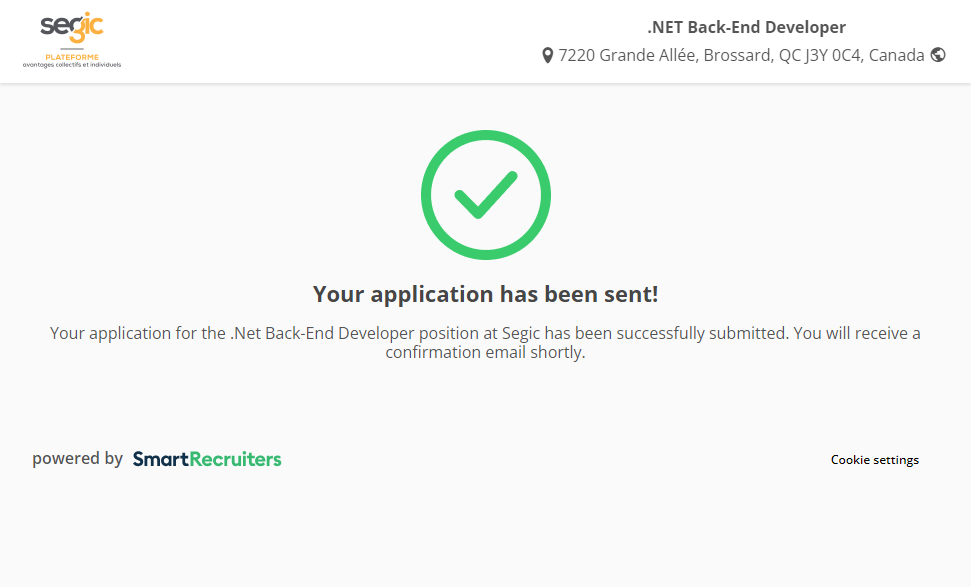Screen dimensions: 971x587
Task: Open Cookie settings
Action: click(x=875, y=460)
